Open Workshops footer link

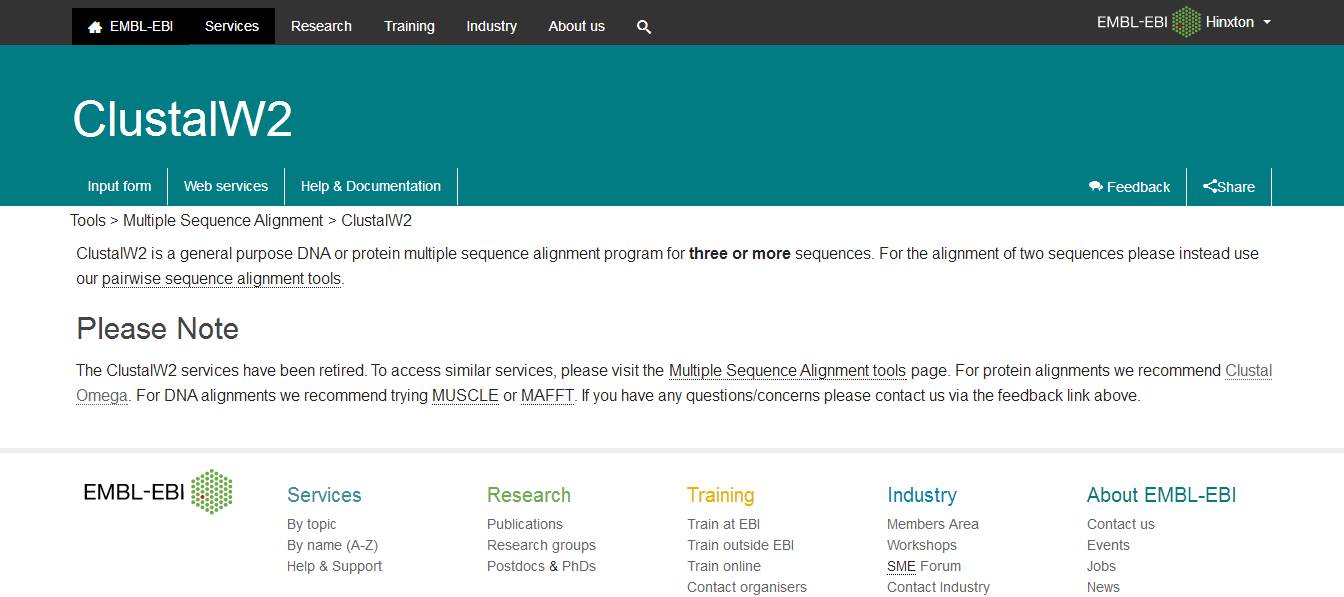point(922,545)
